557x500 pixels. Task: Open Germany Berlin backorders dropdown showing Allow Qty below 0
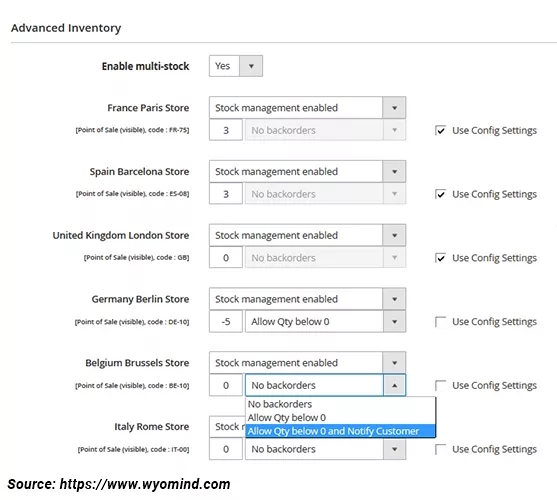(x=325, y=322)
